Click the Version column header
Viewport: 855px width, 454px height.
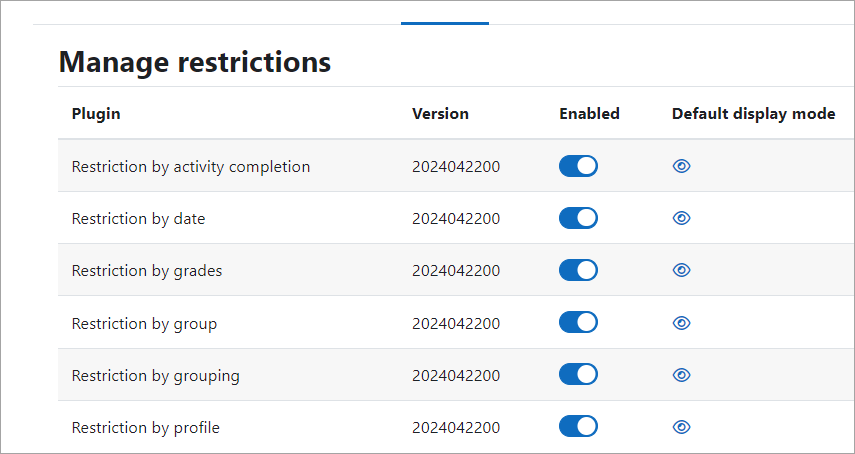(x=440, y=114)
